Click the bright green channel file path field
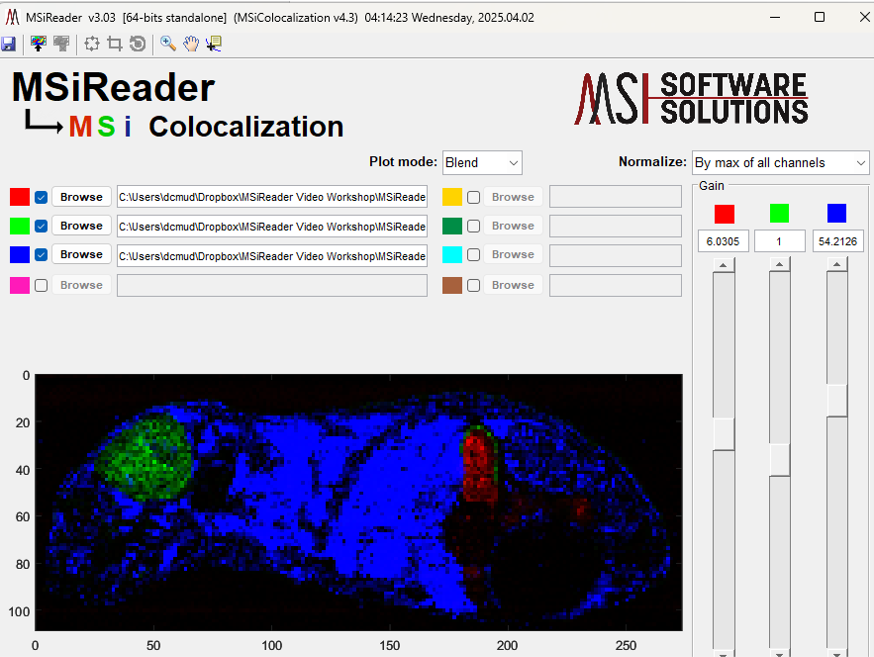874x657 pixels. tap(272, 226)
